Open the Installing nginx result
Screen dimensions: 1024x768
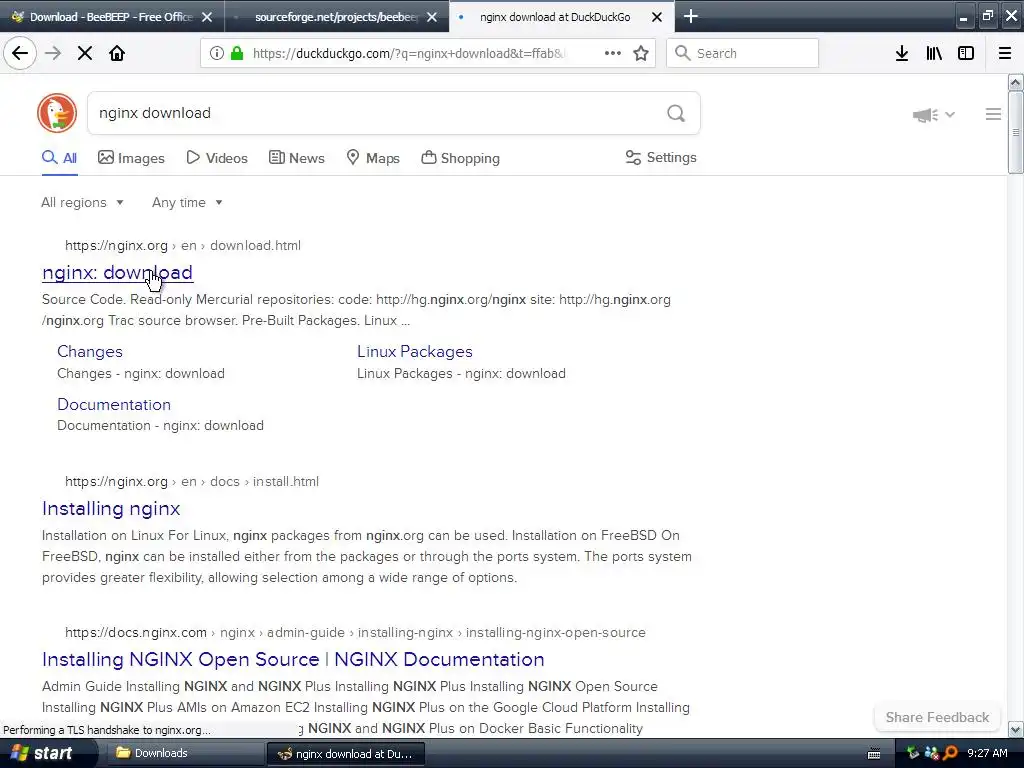[111, 508]
